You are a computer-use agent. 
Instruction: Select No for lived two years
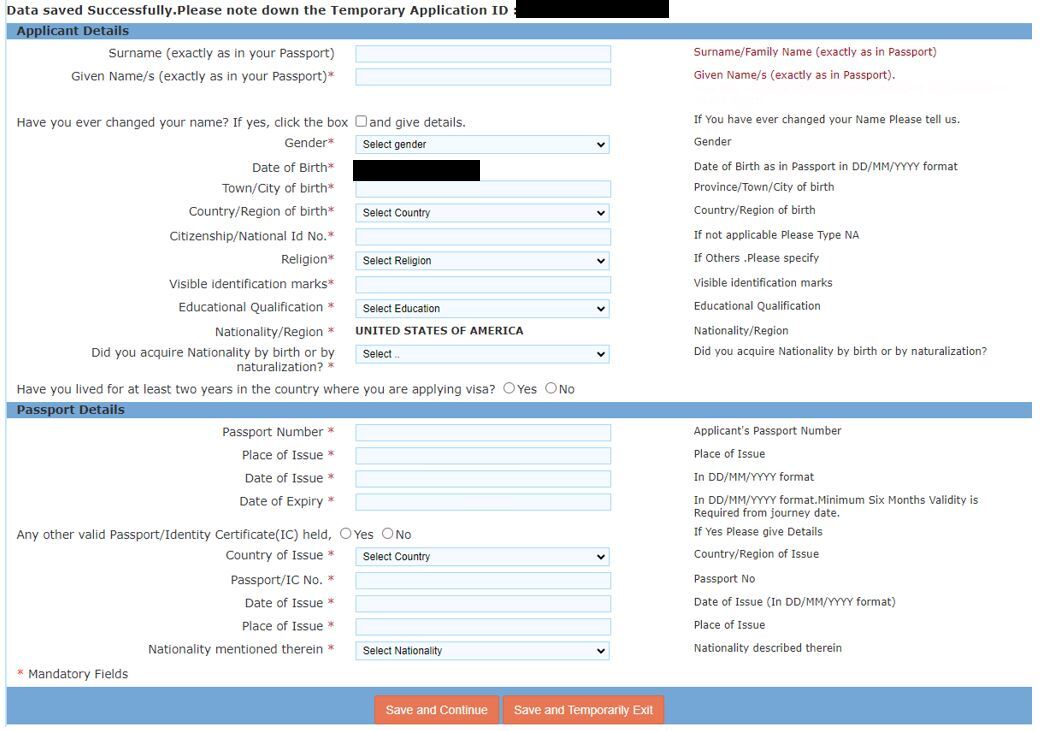[x=551, y=388]
